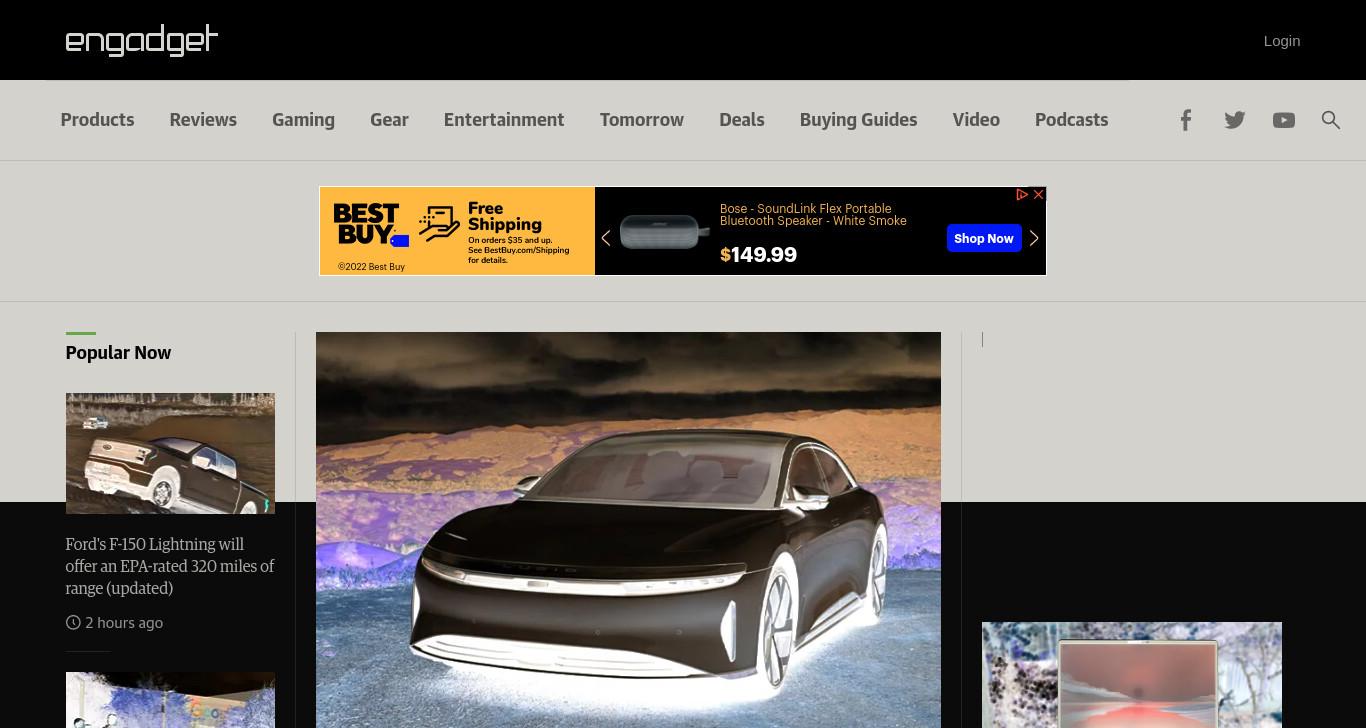The height and width of the screenshot is (728, 1366).
Task: Open the Reviews section
Action: 203,120
